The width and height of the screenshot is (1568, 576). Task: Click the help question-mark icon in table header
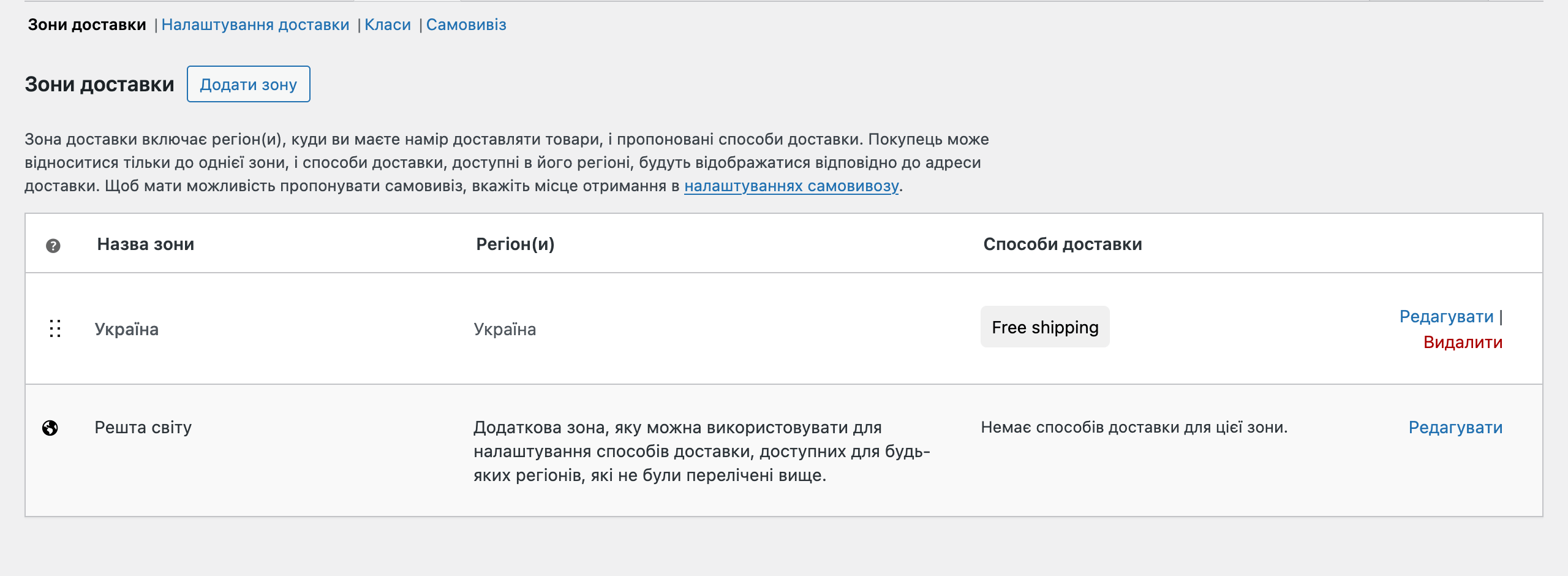(x=53, y=246)
